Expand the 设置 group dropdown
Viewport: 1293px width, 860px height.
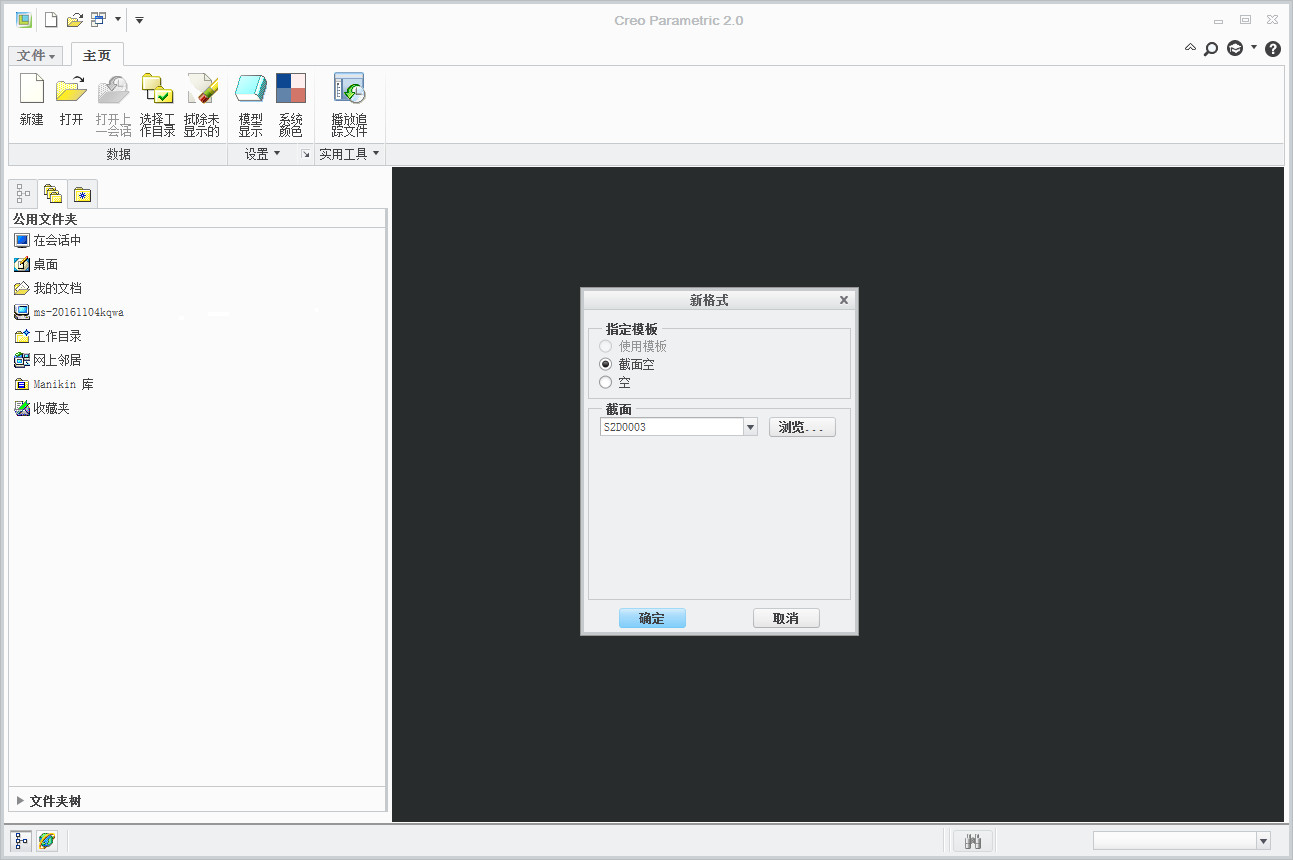coord(263,154)
